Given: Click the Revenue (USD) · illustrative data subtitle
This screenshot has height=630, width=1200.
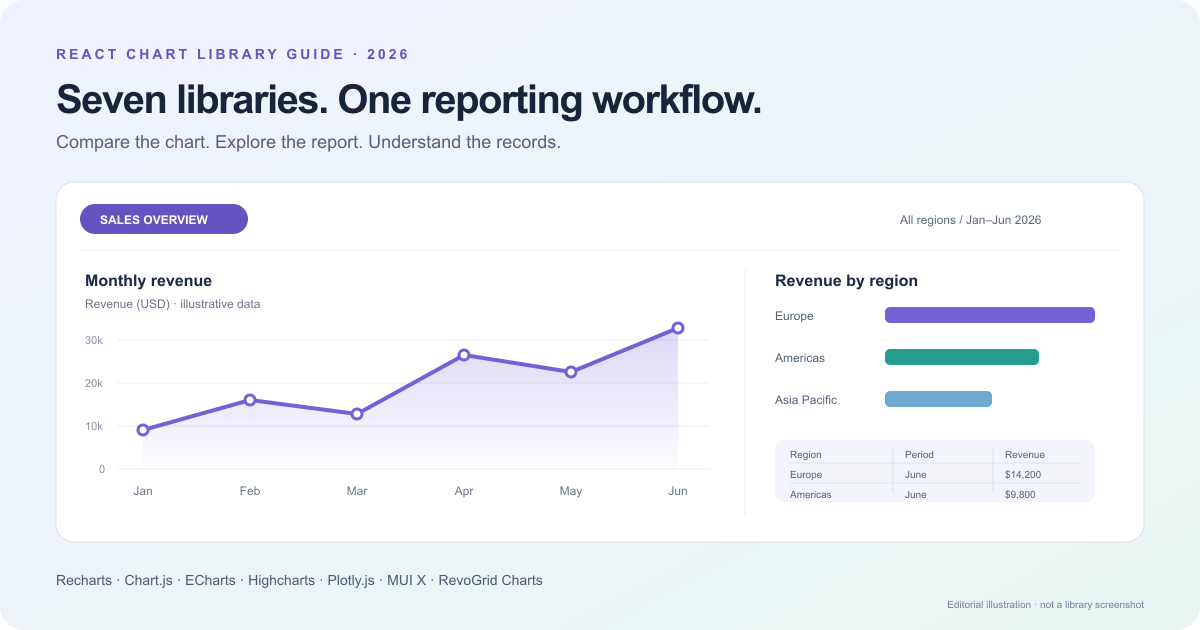Looking at the screenshot, I should tap(172, 304).
